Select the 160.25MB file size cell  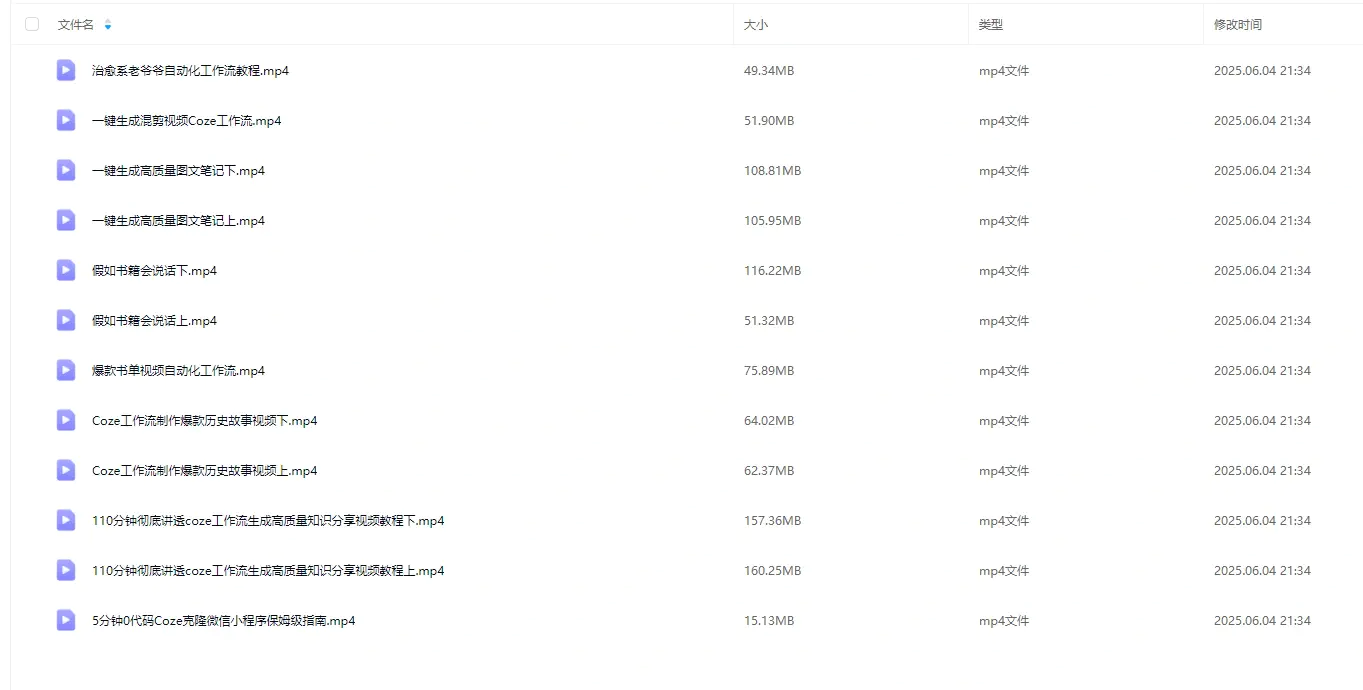pos(772,571)
